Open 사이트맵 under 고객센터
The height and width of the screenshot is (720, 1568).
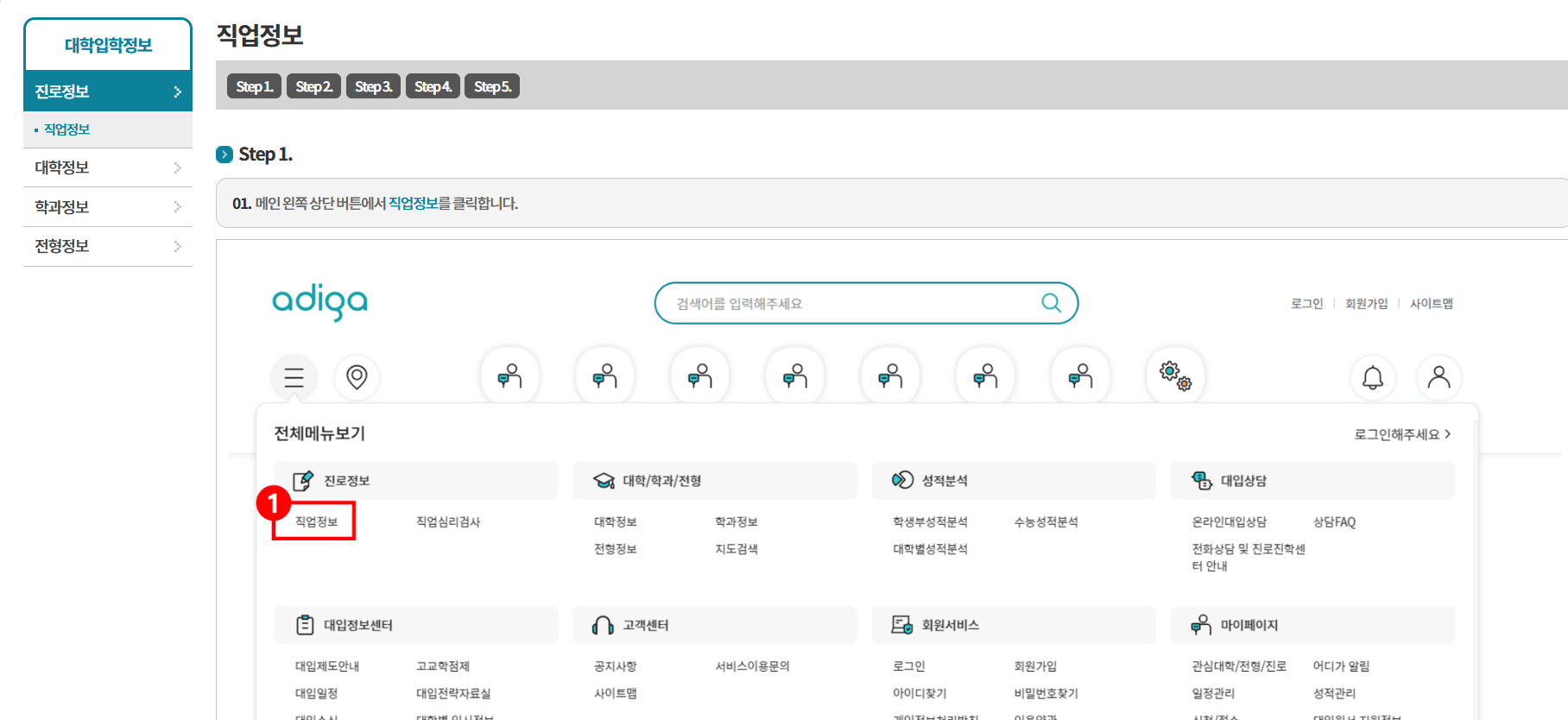pos(615,692)
